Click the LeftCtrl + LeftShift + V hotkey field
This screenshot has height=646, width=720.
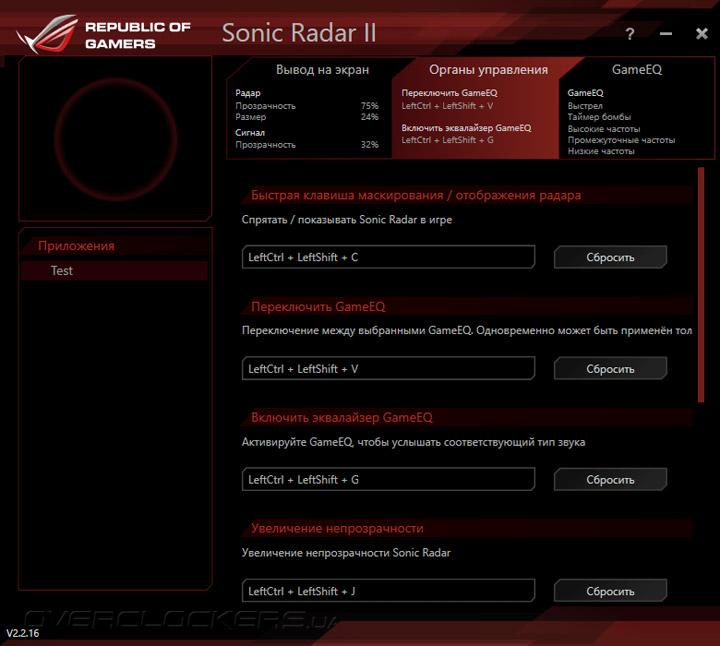[x=388, y=368]
